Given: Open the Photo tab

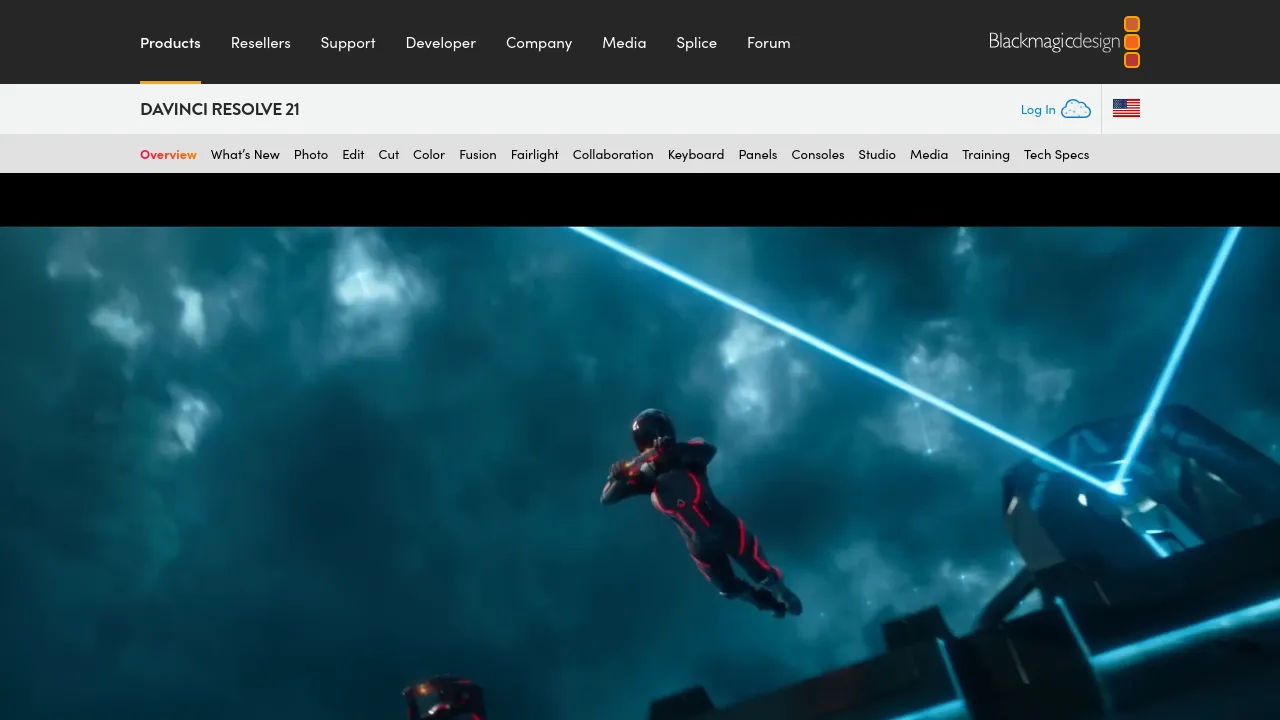Looking at the screenshot, I should pos(311,155).
